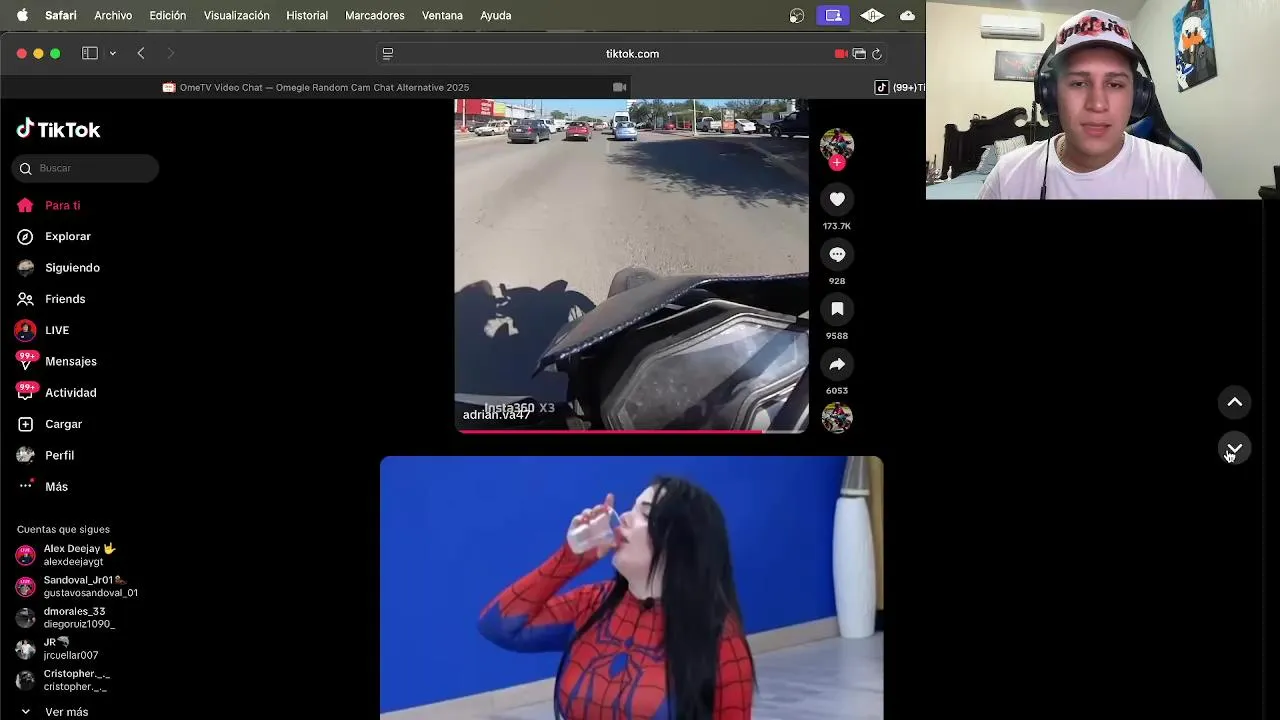Open Explorar in the sidebar
This screenshot has width=1280, height=720.
pos(53,236)
